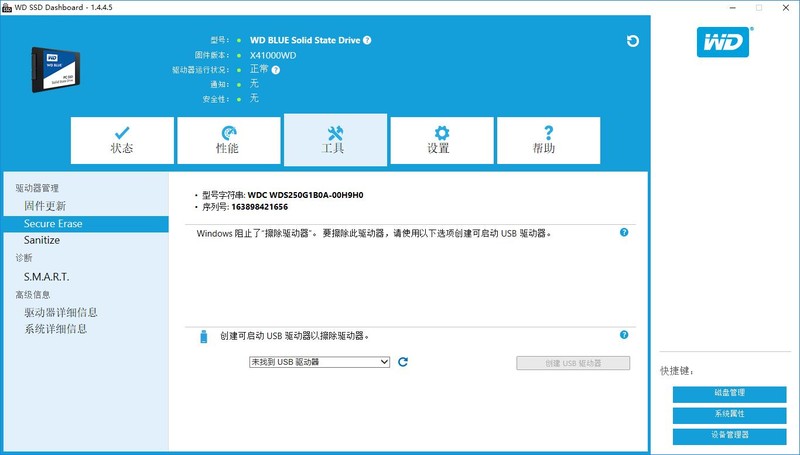The height and width of the screenshot is (455, 800).
Task: Select 固件更新 in the sidebar
Action: [45, 206]
